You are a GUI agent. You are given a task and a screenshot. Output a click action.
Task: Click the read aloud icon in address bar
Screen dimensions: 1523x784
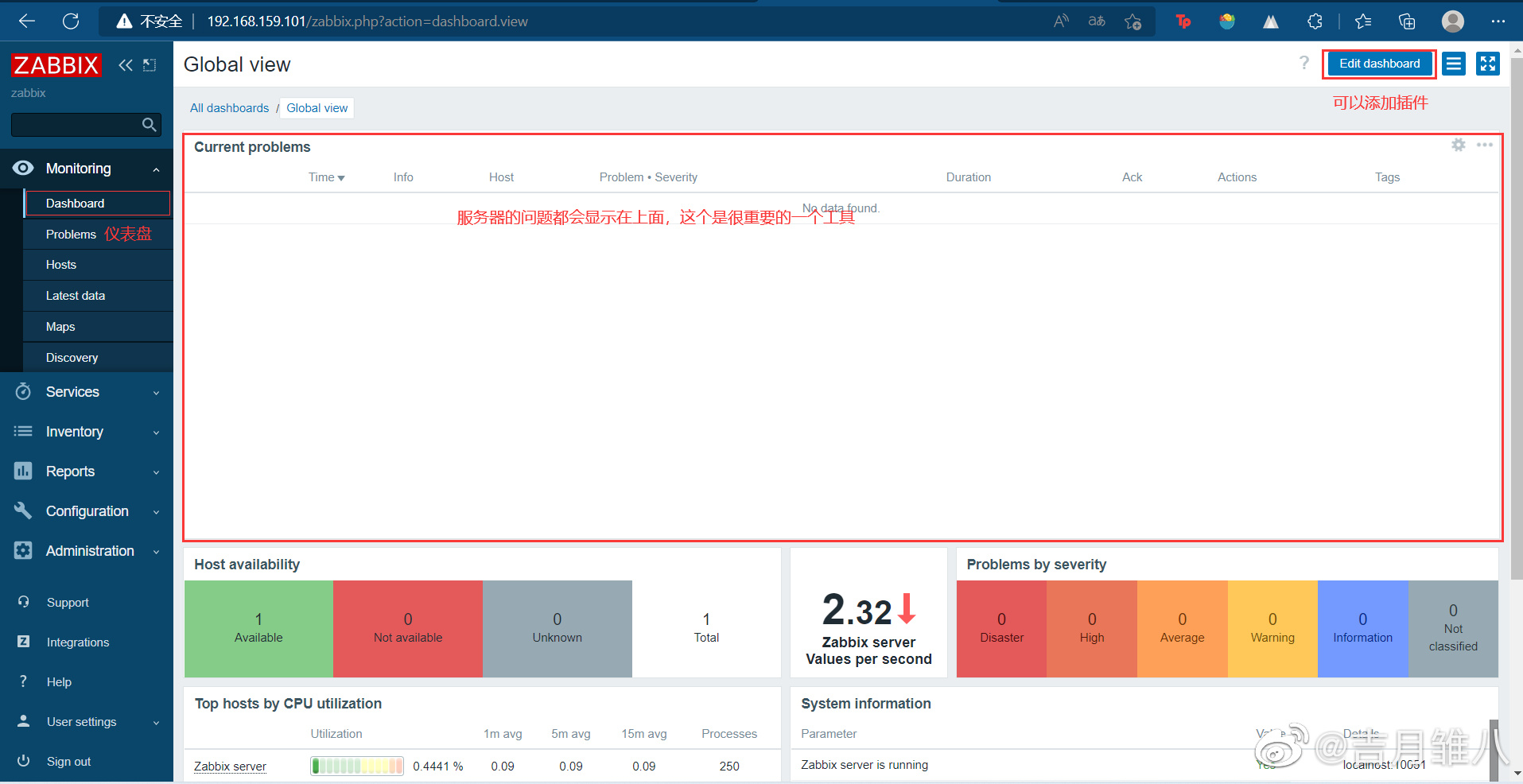coord(1061,21)
